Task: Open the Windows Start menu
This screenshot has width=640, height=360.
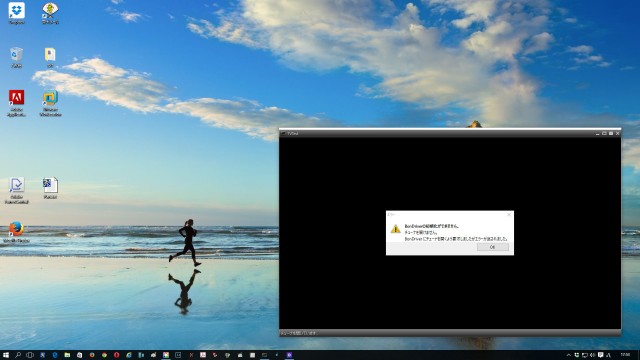Action: 6,355
